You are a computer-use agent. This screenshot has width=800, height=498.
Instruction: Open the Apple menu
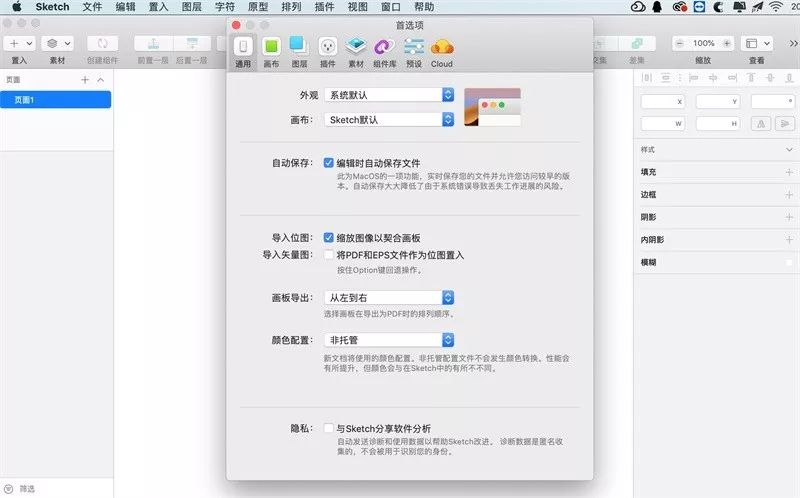(17, 7)
